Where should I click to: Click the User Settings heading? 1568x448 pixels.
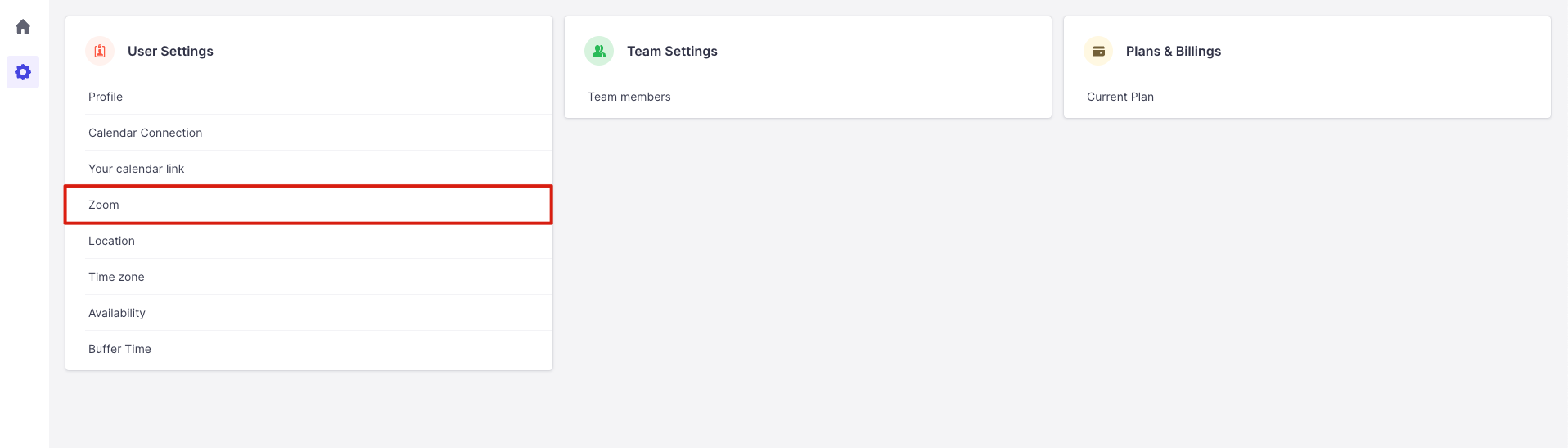click(170, 51)
